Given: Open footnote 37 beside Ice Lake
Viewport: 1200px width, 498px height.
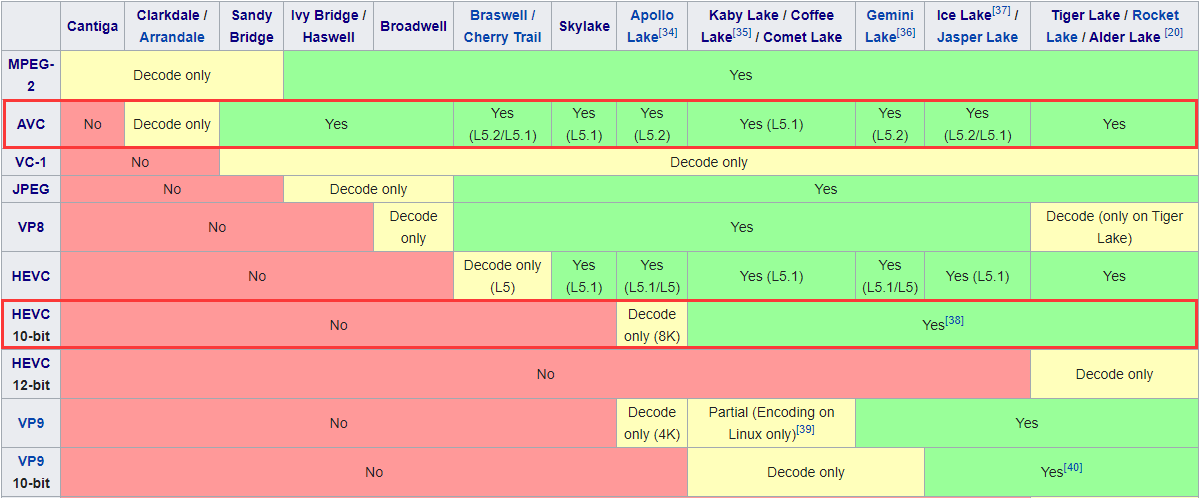Looking at the screenshot, I should coord(1000,11).
